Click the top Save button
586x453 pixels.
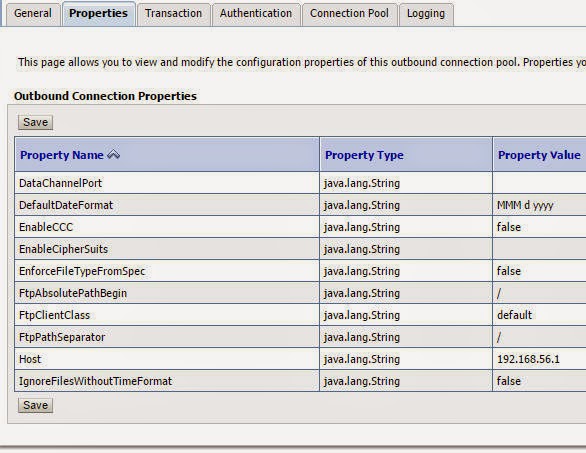click(36, 122)
